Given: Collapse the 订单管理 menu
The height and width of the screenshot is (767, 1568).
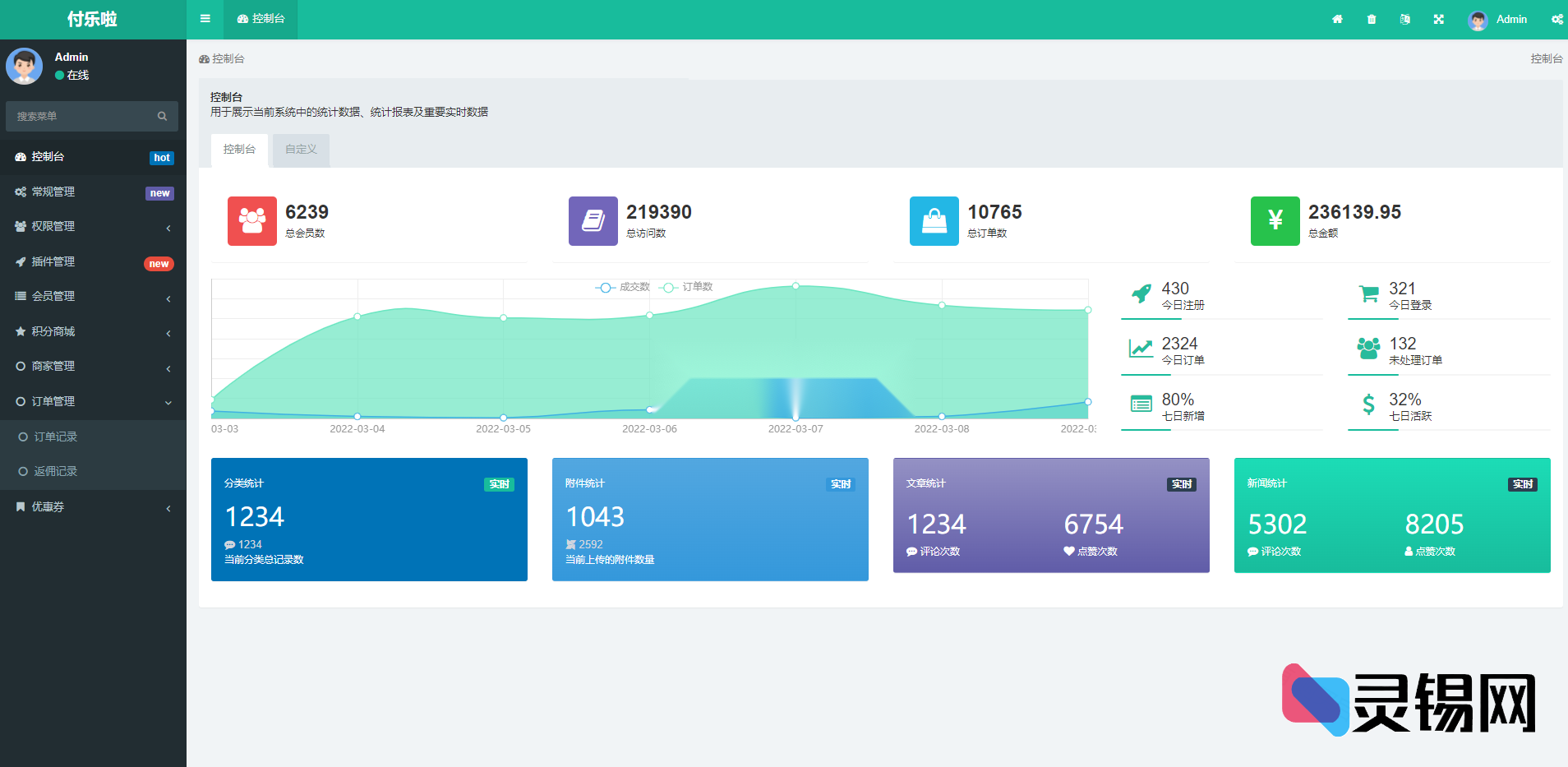Looking at the screenshot, I should pos(93,401).
